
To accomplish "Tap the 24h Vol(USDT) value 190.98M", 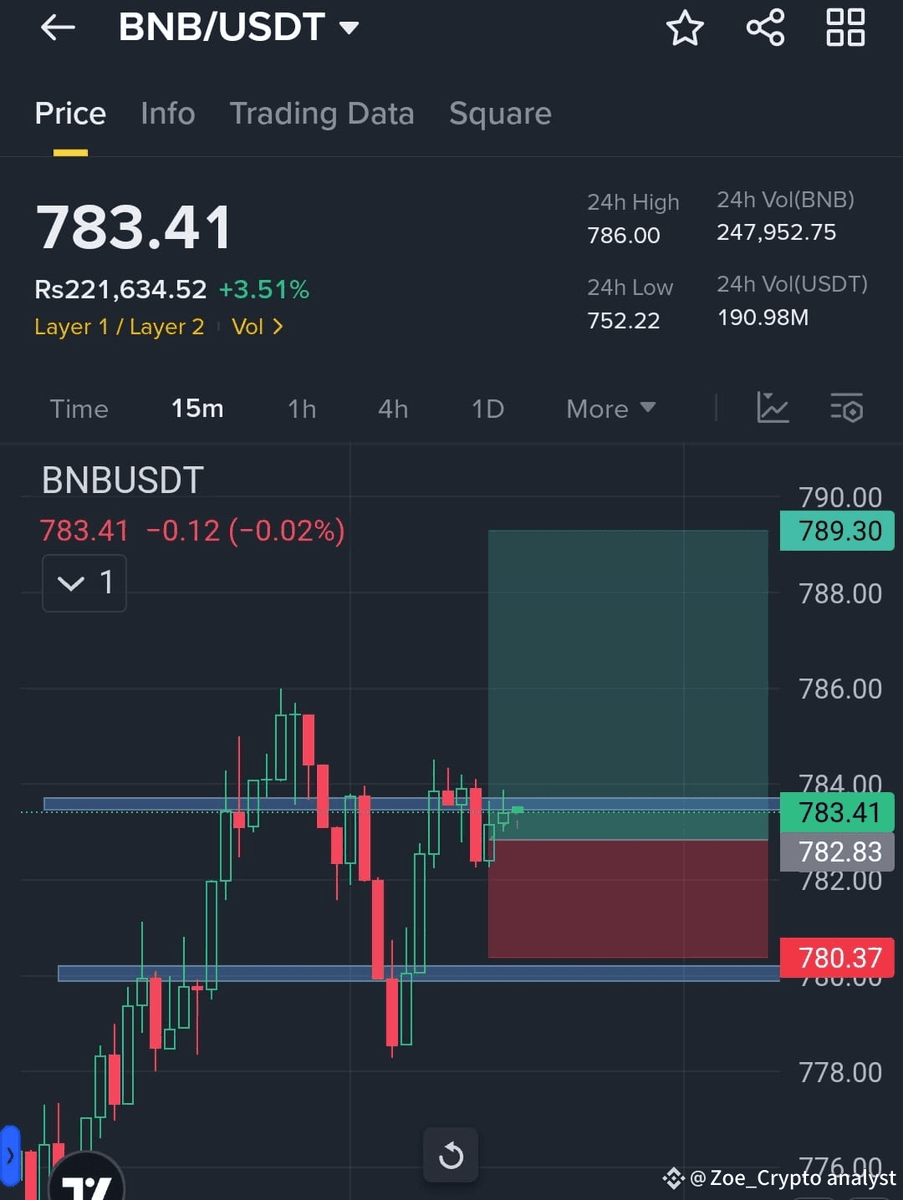I will [x=763, y=318].
